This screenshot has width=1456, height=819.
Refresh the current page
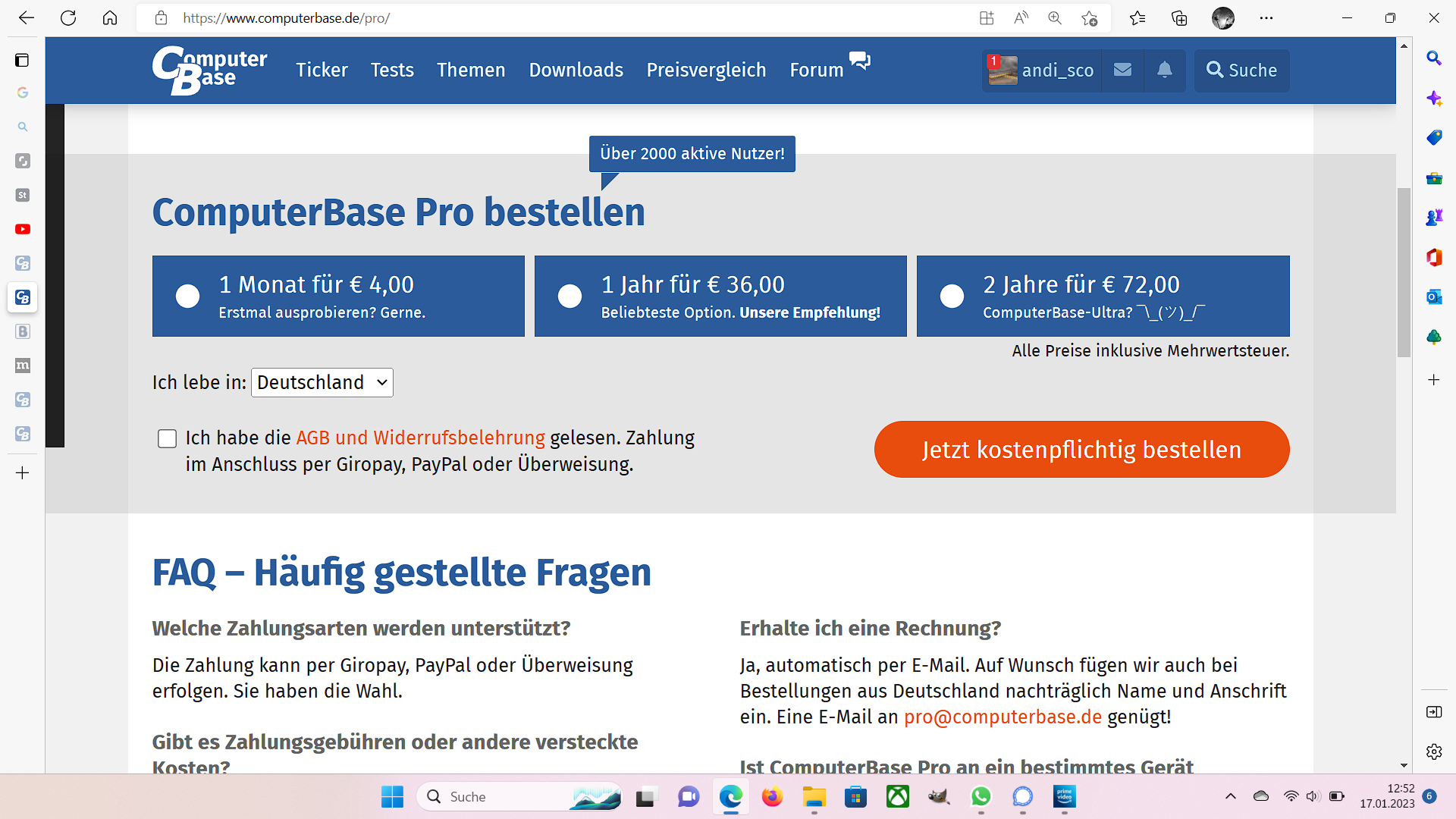coord(68,18)
